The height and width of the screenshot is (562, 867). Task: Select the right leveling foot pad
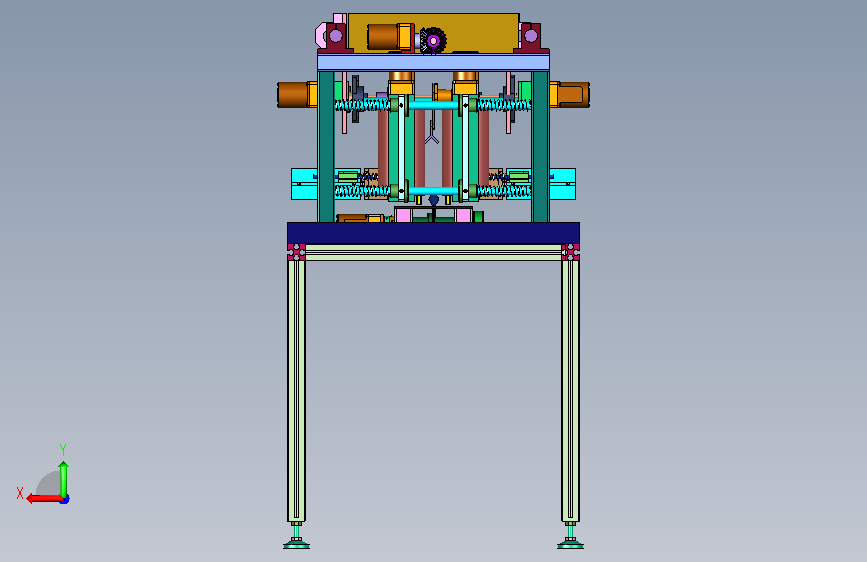click(x=570, y=545)
